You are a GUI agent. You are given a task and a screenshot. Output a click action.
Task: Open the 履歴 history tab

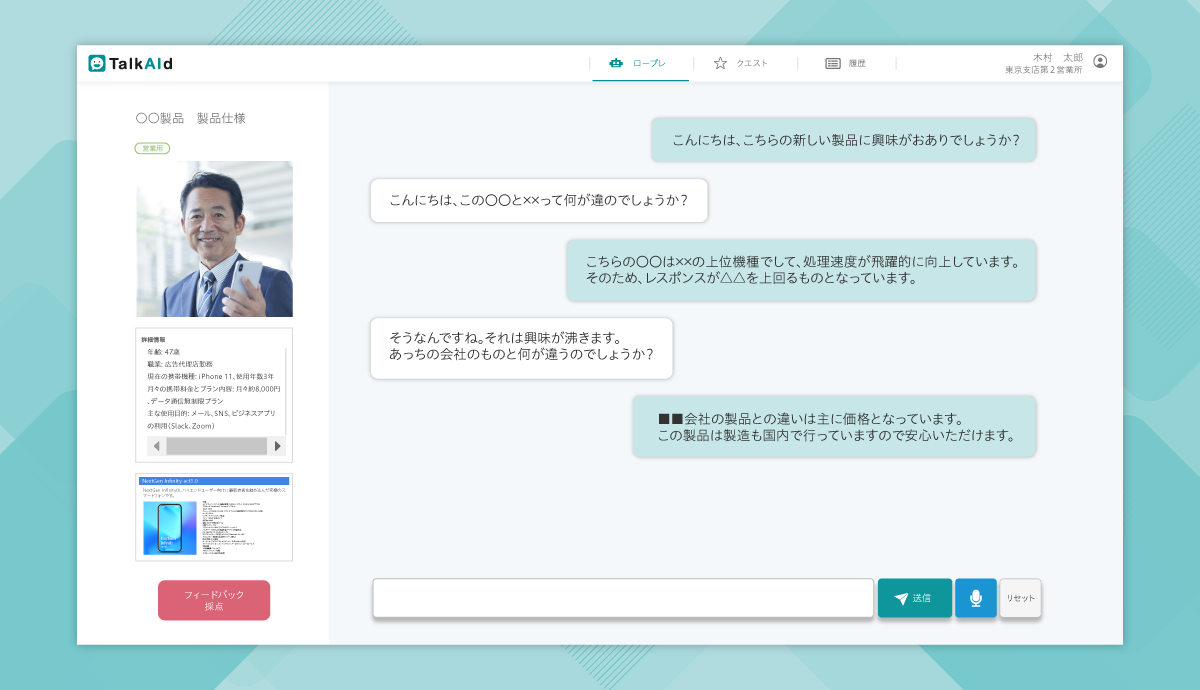tap(845, 63)
